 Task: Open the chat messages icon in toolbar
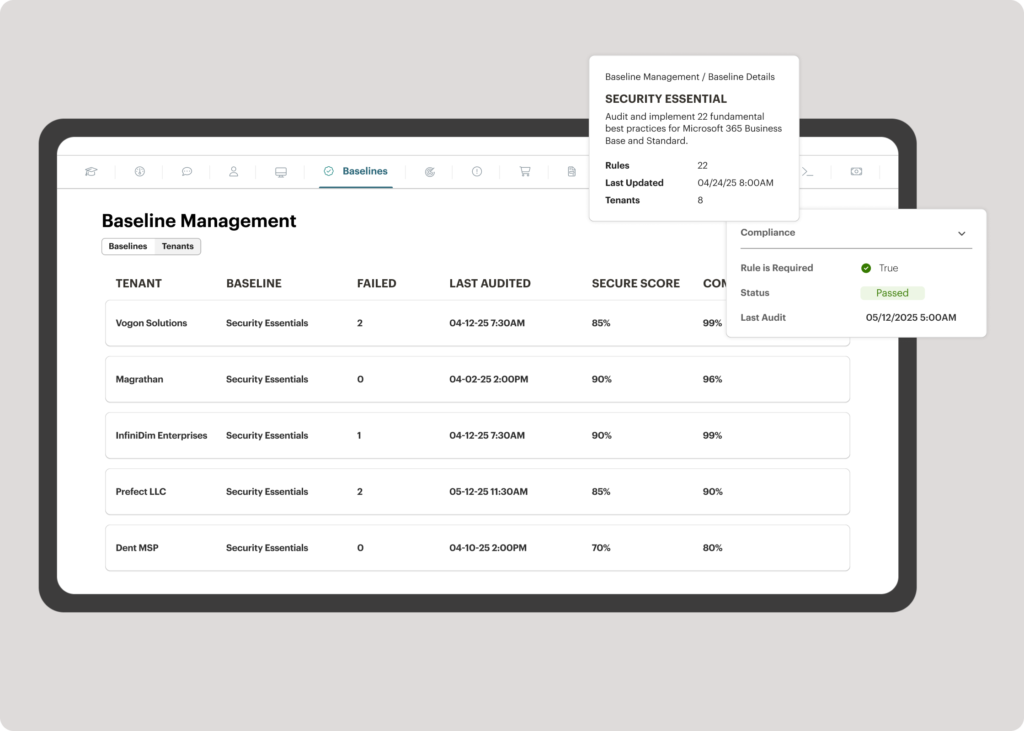pyautogui.click(x=187, y=171)
